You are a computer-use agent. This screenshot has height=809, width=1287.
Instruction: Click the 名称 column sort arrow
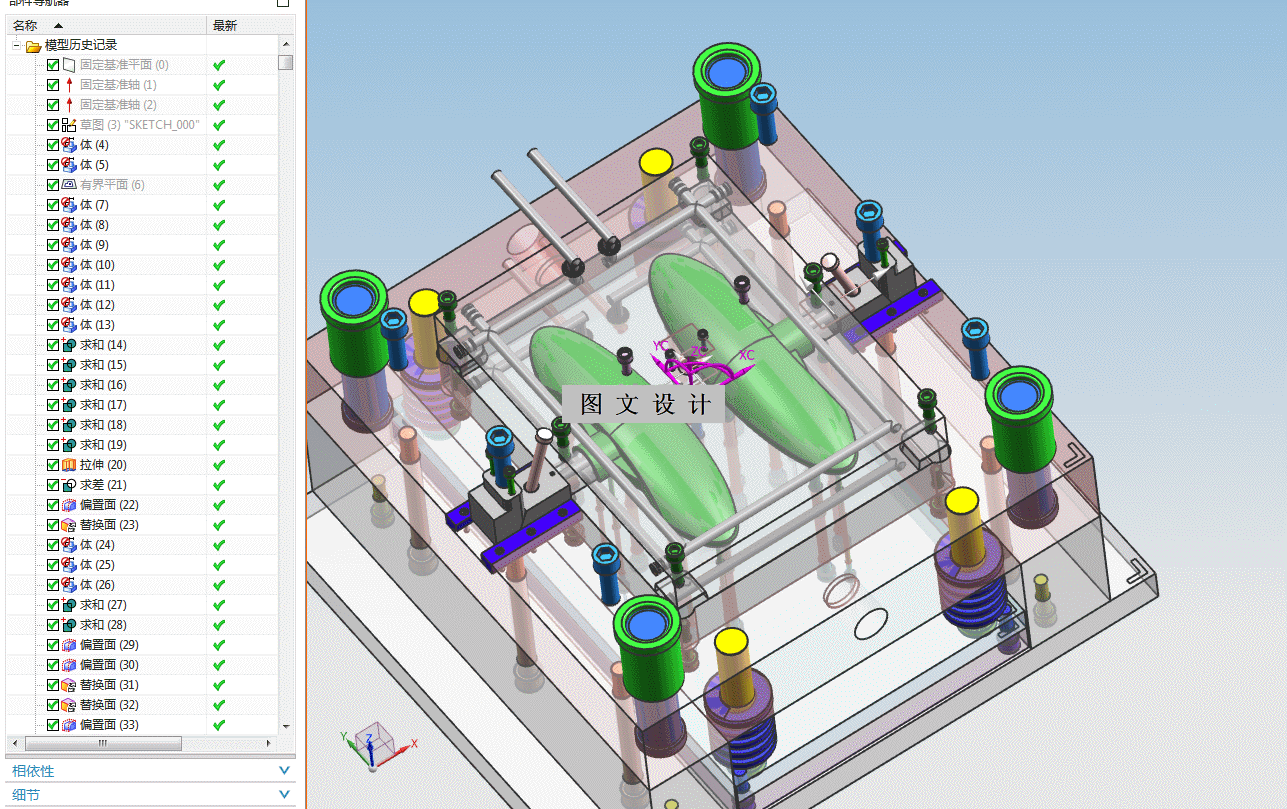coord(57,26)
